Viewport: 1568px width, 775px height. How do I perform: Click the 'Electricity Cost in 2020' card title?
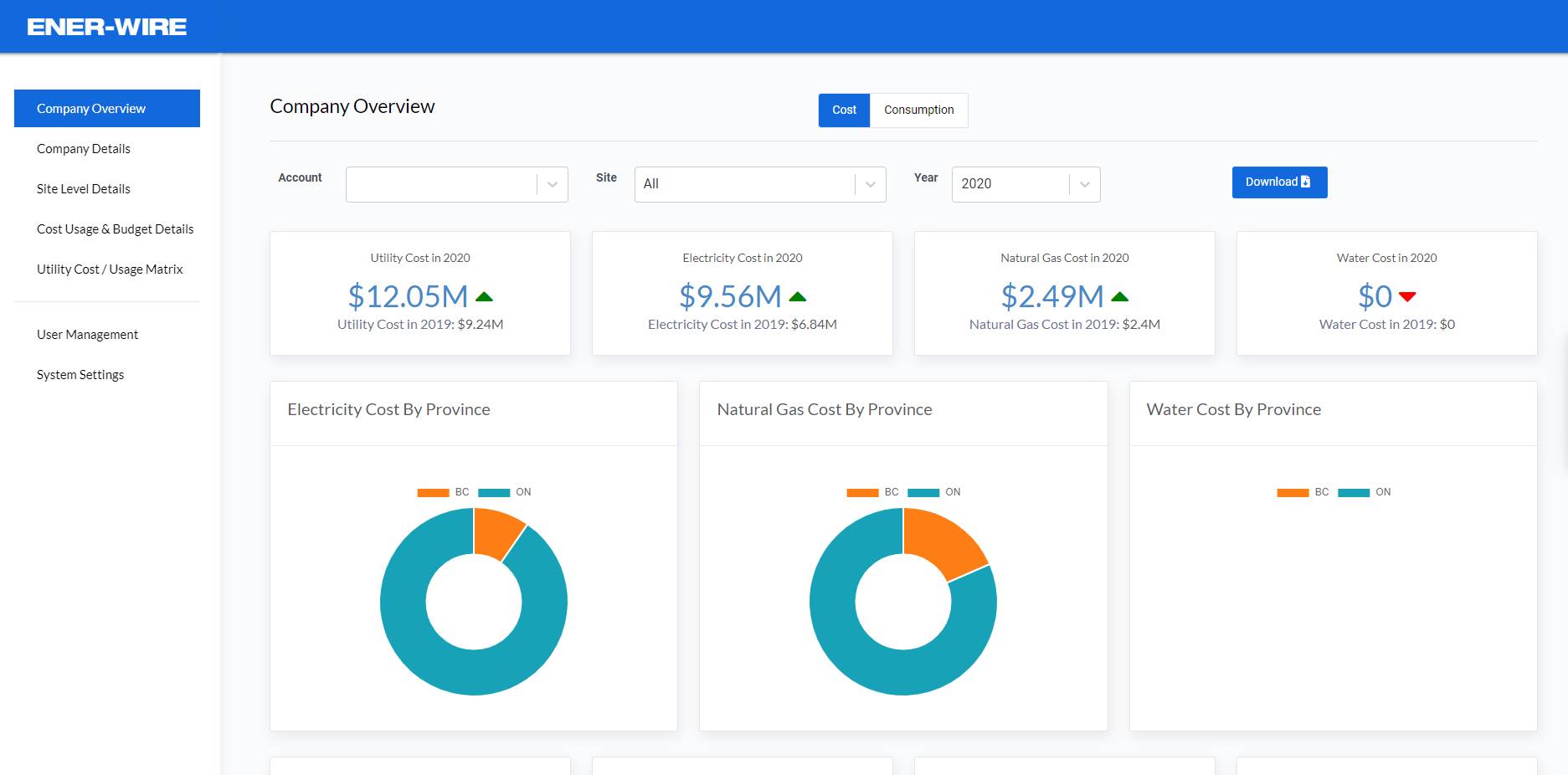[x=743, y=258]
